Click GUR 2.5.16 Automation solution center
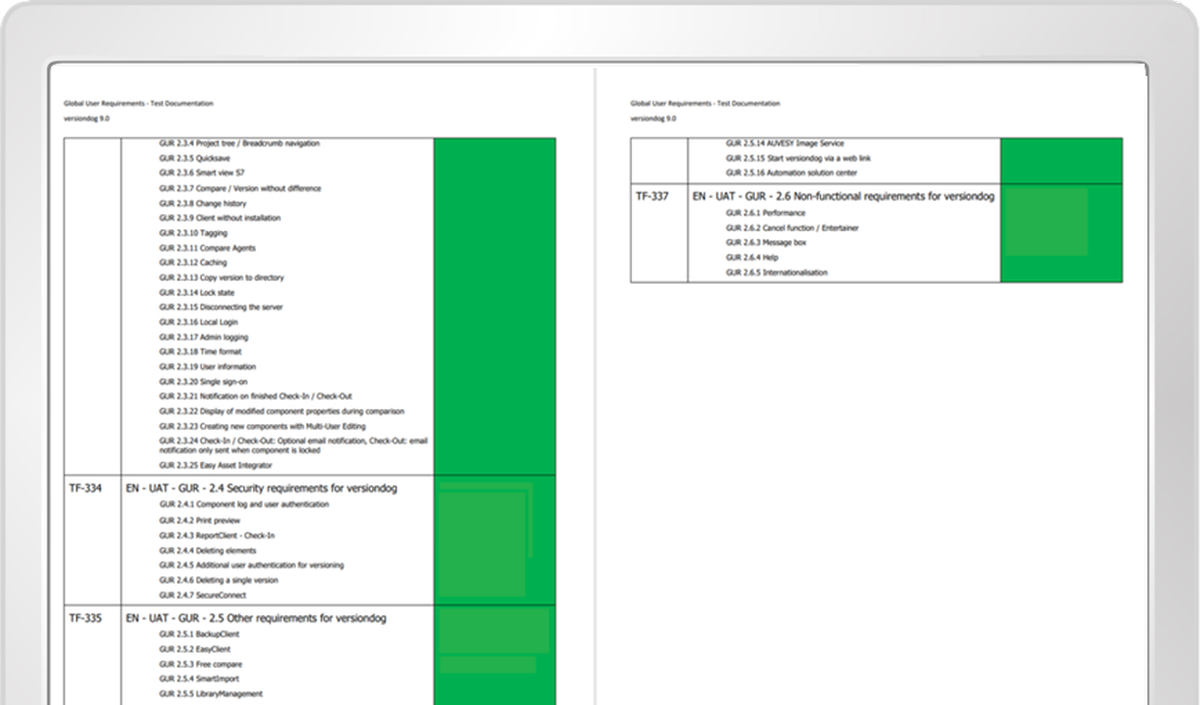Screen dimensions: 1200x705 [x=791, y=173]
